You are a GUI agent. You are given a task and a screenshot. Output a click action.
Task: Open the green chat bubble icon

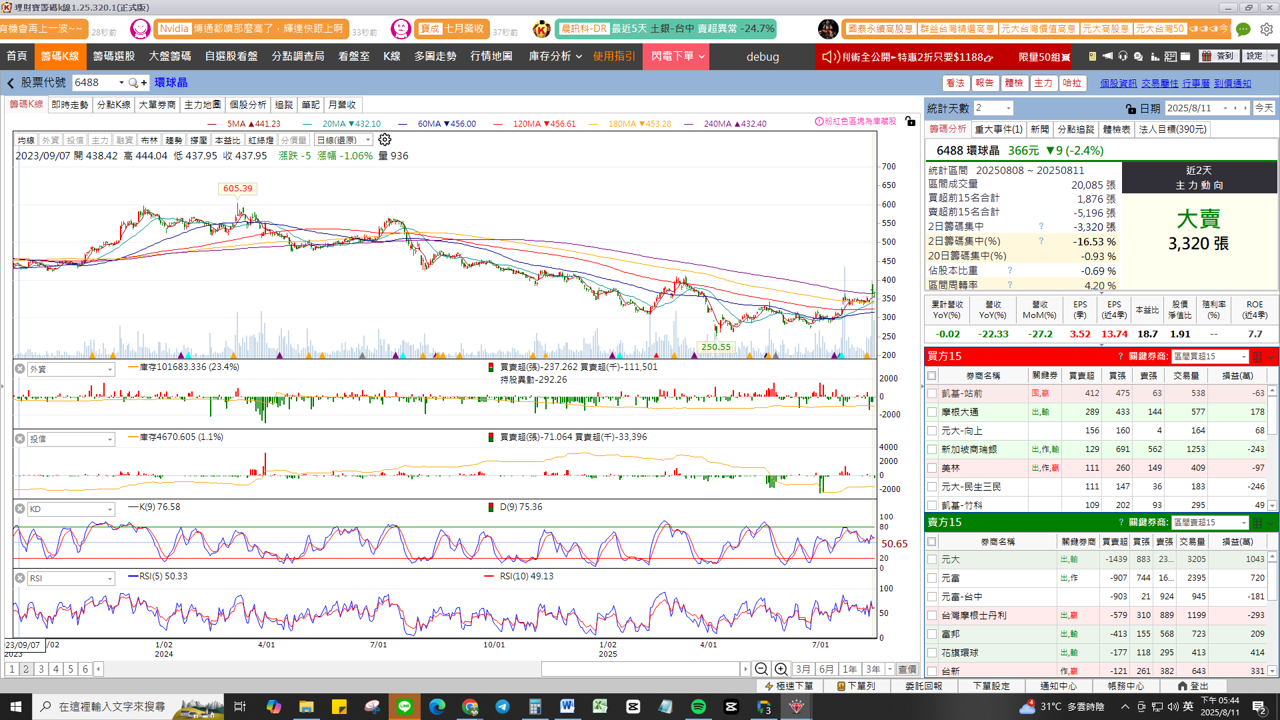pos(1243,29)
